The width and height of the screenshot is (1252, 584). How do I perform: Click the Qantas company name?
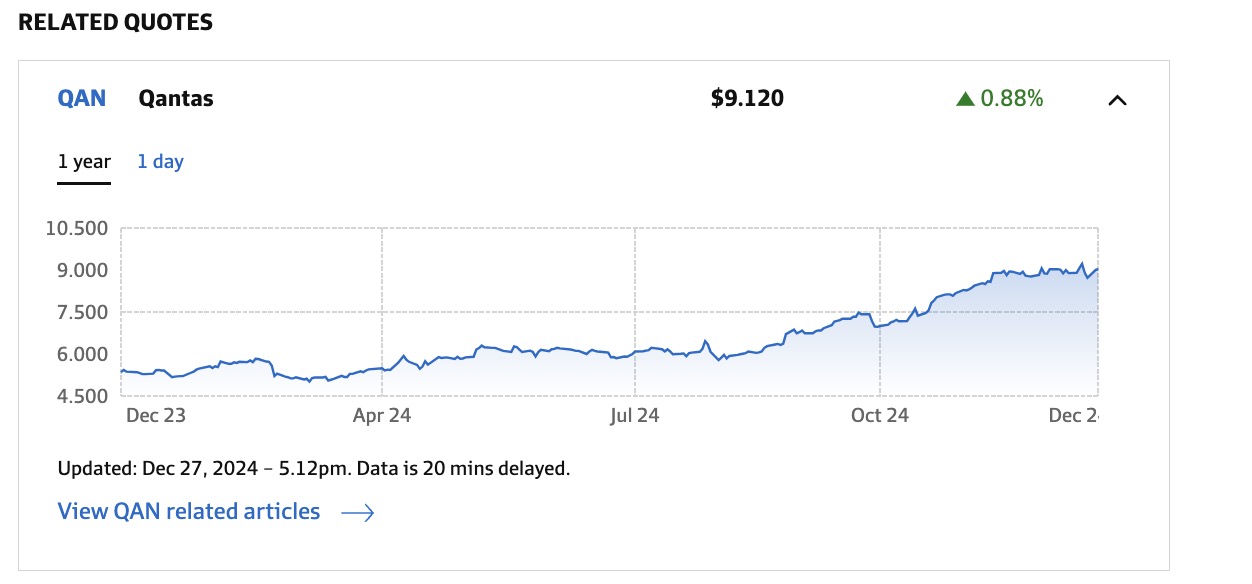(176, 99)
